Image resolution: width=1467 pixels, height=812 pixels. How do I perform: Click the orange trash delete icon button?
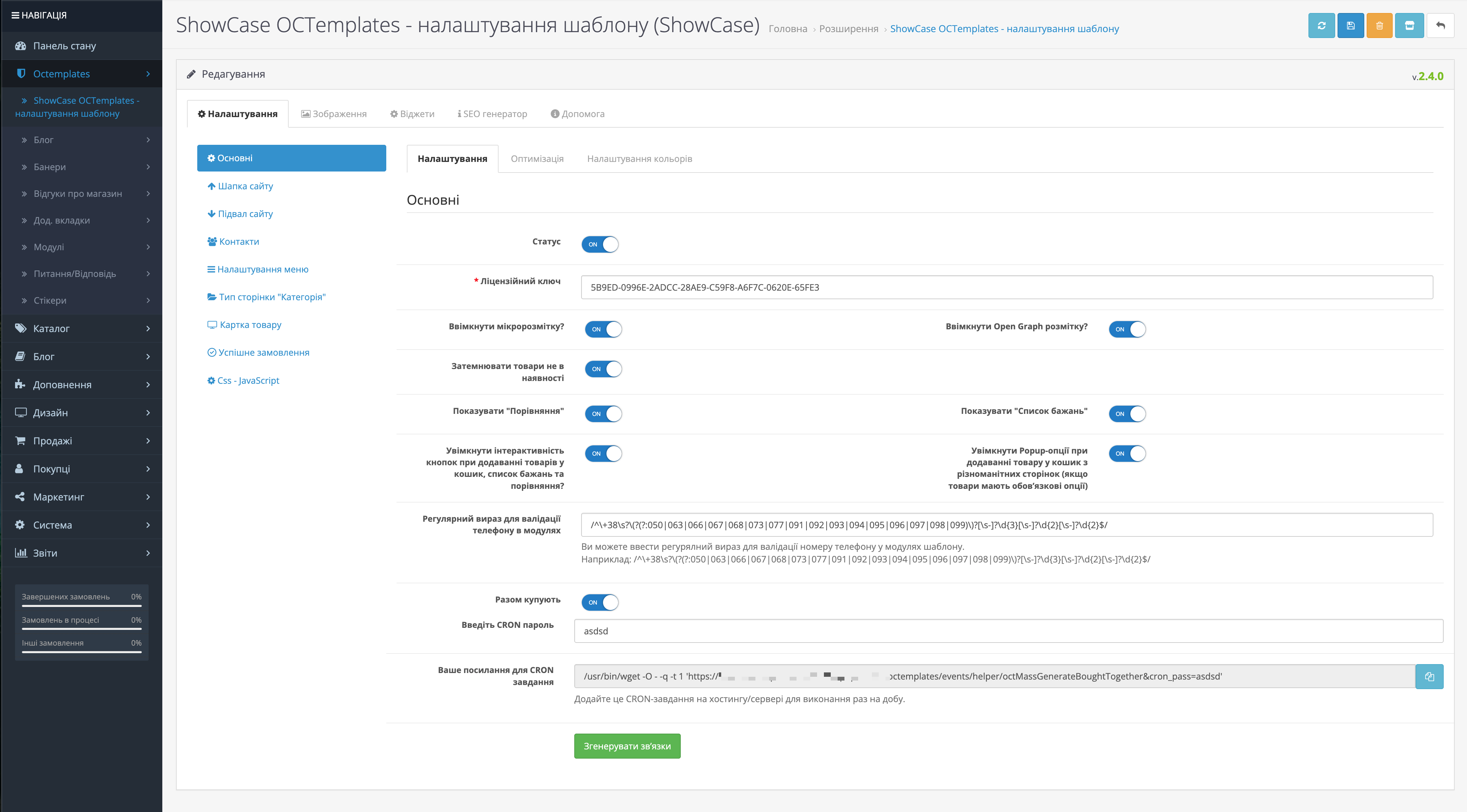[x=1379, y=26]
